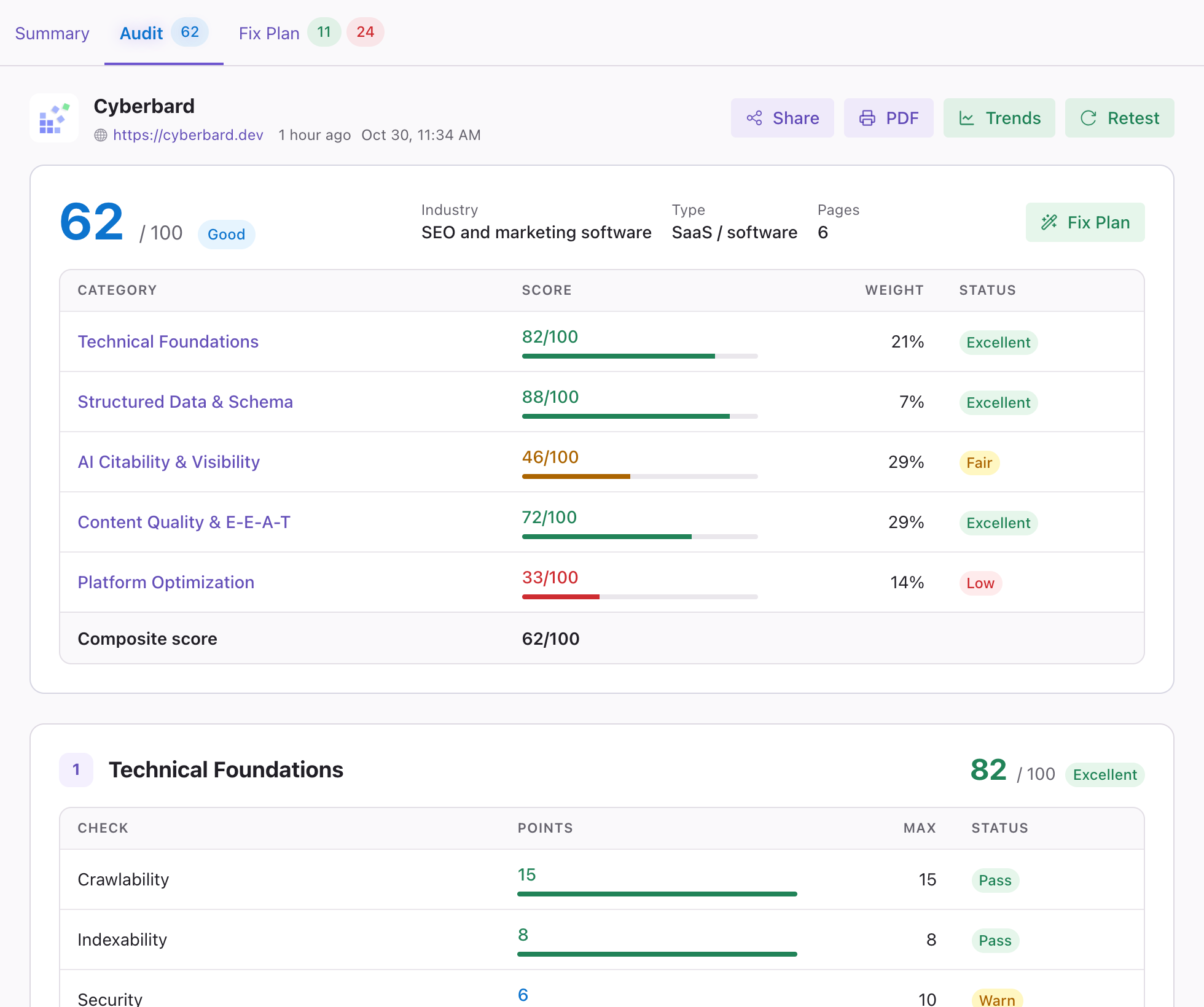Click the WEIGHT column header
This screenshot has width=1204, height=1007.
[894, 290]
